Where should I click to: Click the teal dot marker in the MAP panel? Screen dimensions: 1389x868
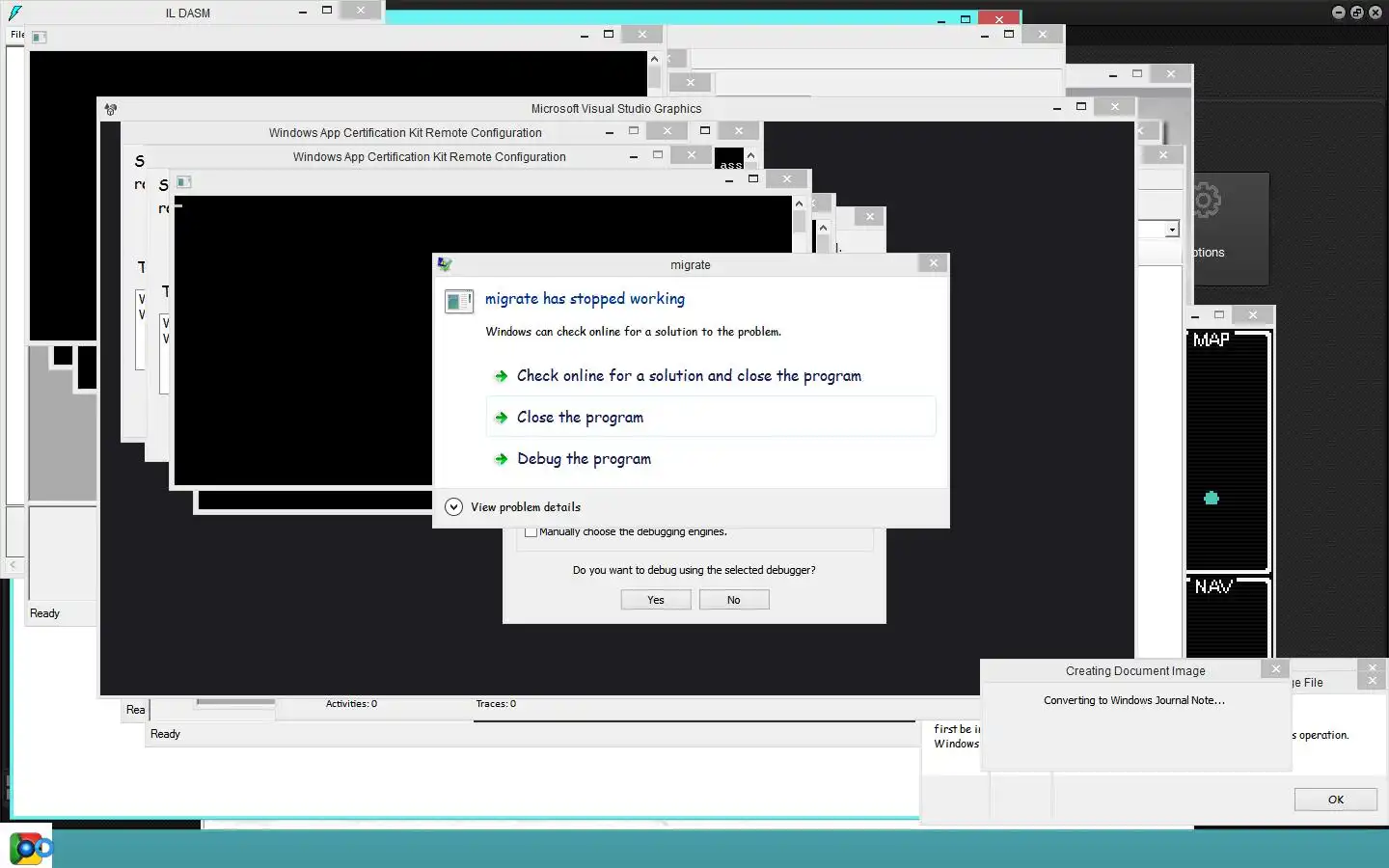(1212, 499)
